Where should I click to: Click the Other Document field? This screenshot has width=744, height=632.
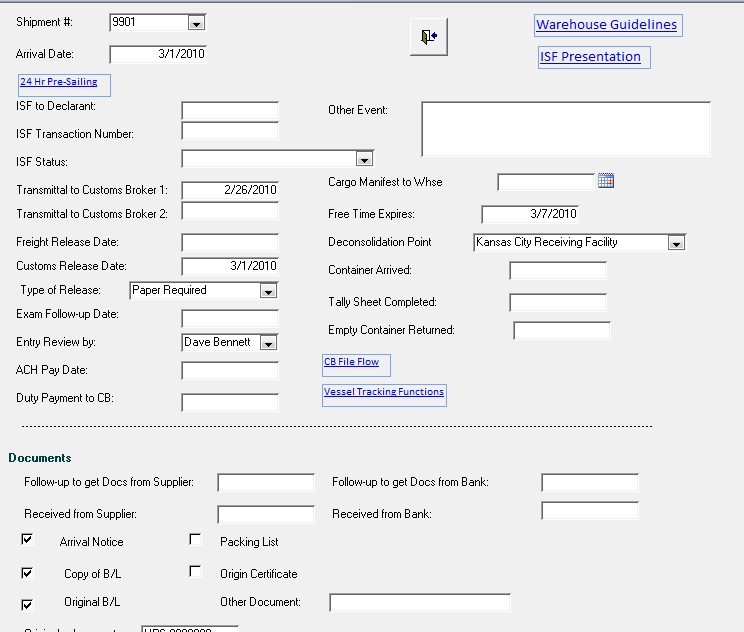click(420, 602)
